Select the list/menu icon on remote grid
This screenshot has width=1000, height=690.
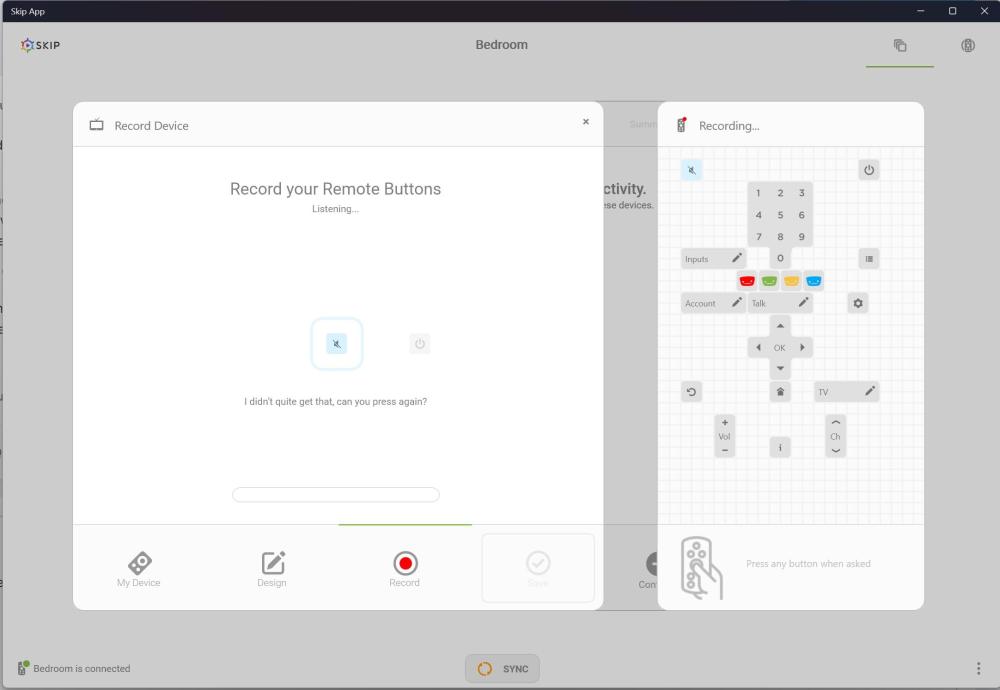[869, 259]
